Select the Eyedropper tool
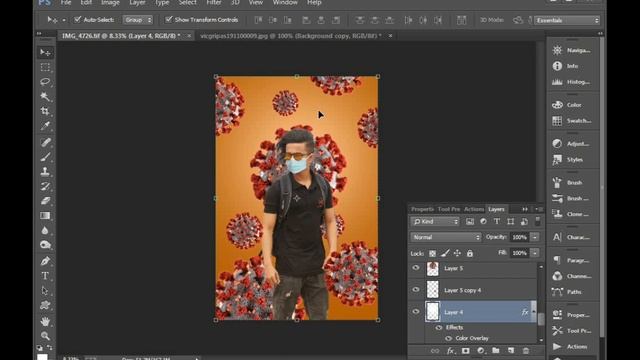Screen dimensions: 640x360 pyautogui.click(x=45, y=126)
